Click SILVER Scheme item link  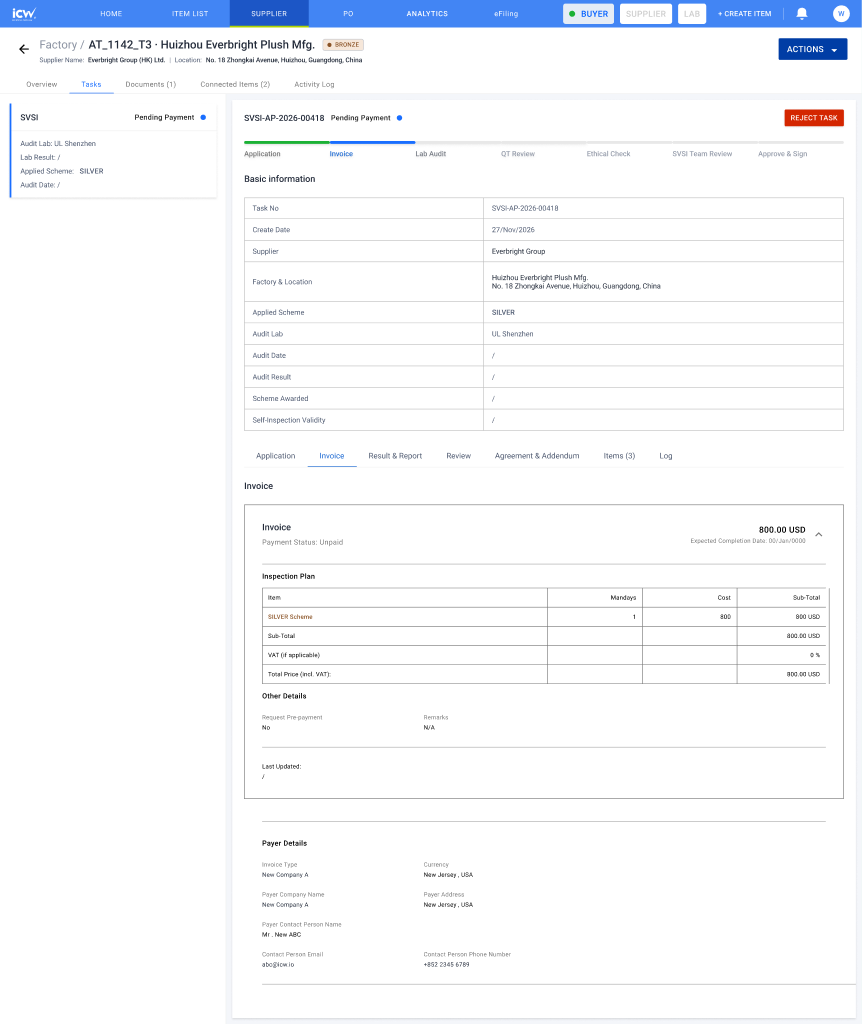(x=290, y=616)
